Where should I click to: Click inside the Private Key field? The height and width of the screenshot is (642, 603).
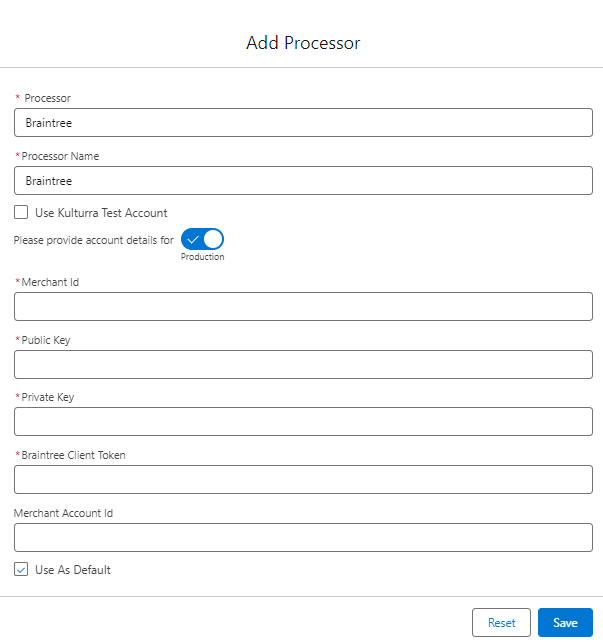[x=303, y=422]
